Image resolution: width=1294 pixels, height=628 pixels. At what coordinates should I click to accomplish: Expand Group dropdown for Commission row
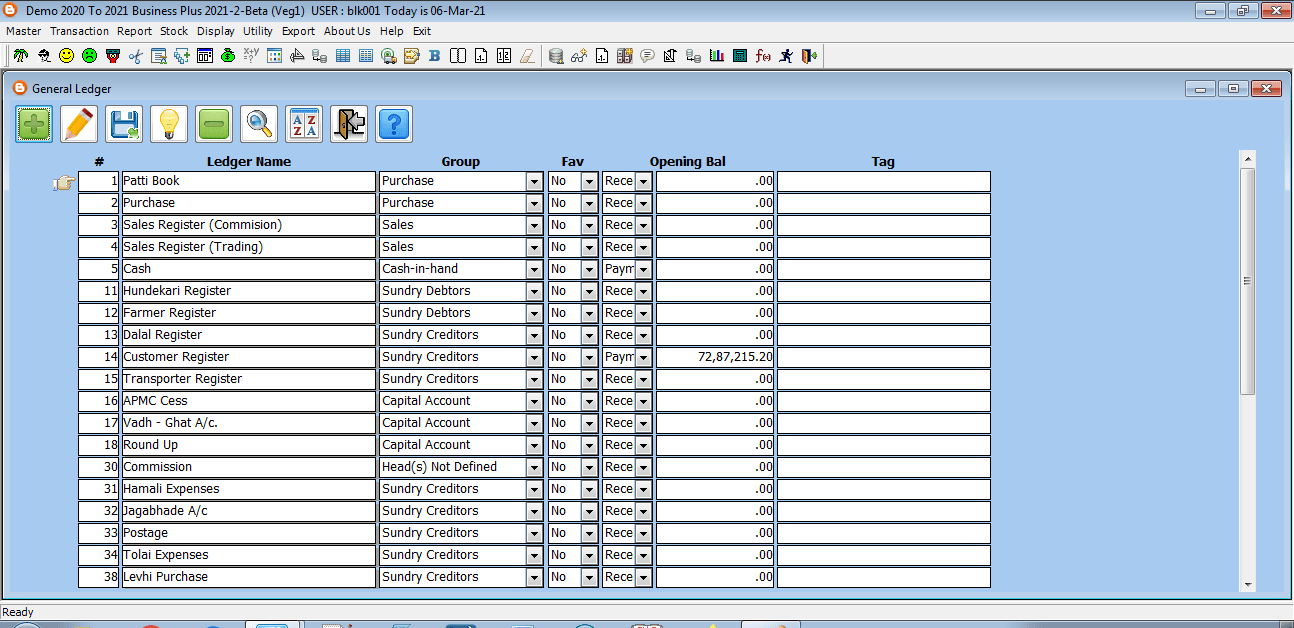535,468
